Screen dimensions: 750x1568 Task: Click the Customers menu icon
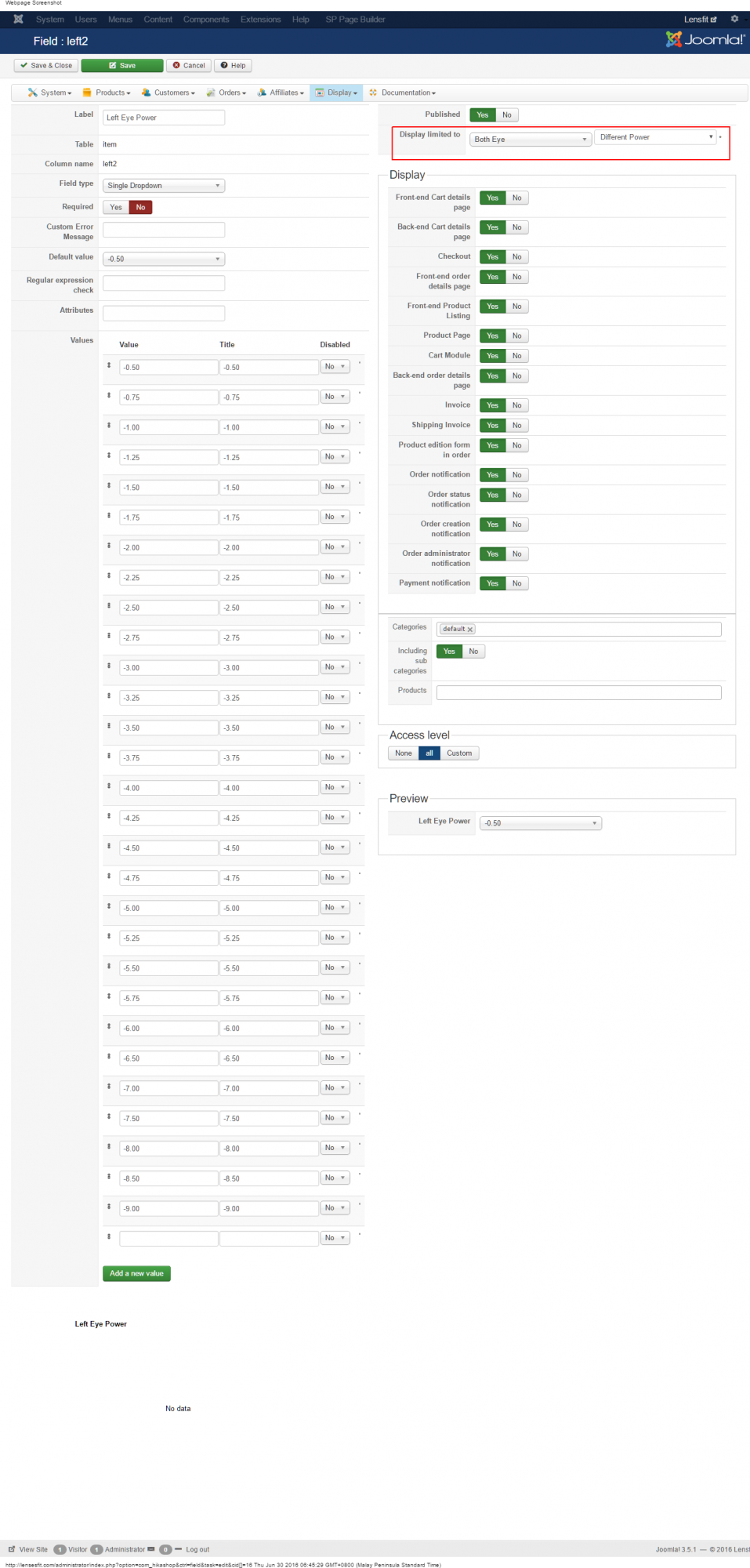coord(147,93)
